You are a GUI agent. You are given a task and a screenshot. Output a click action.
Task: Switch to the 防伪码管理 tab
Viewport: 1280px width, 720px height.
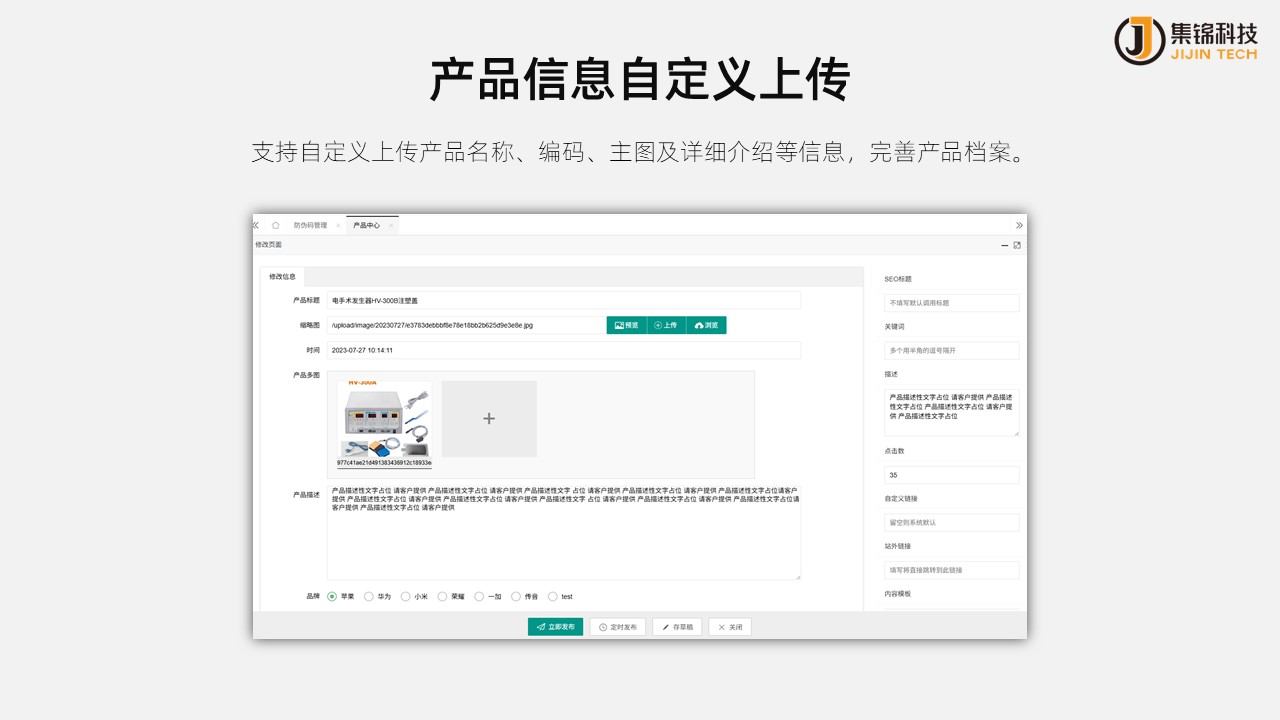coord(310,225)
